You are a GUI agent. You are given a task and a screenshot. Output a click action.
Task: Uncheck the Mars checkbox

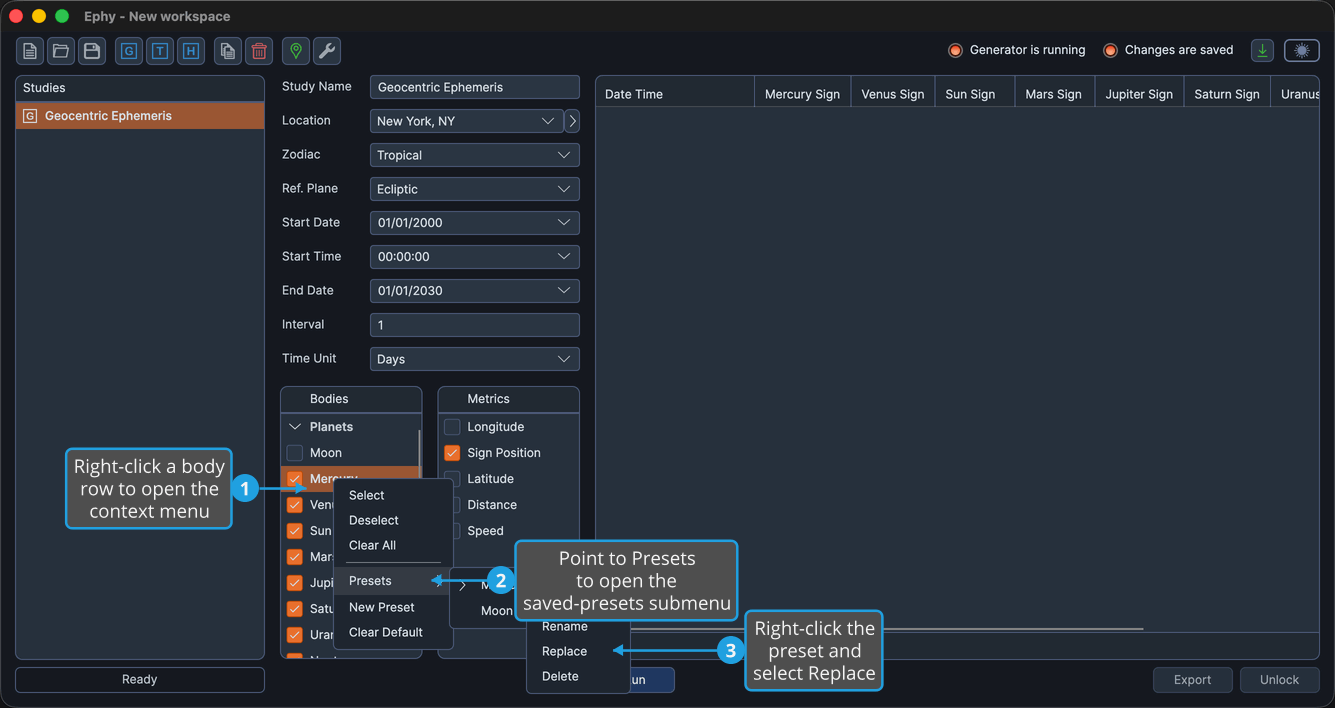[295, 557]
